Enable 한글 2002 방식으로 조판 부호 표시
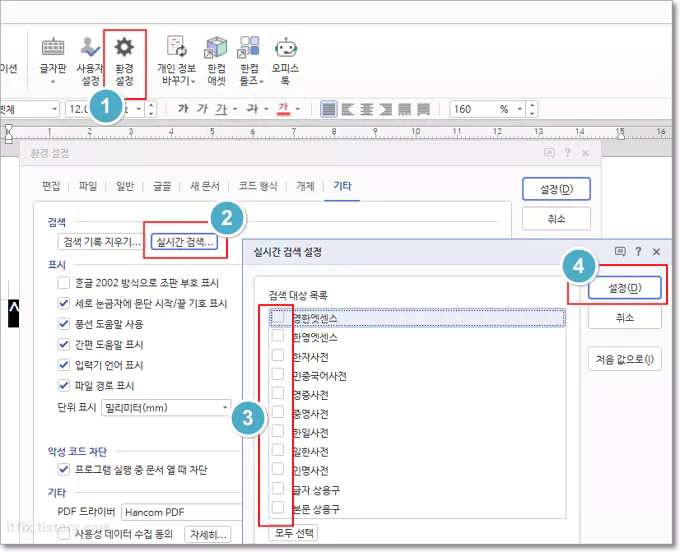 pos(64,283)
